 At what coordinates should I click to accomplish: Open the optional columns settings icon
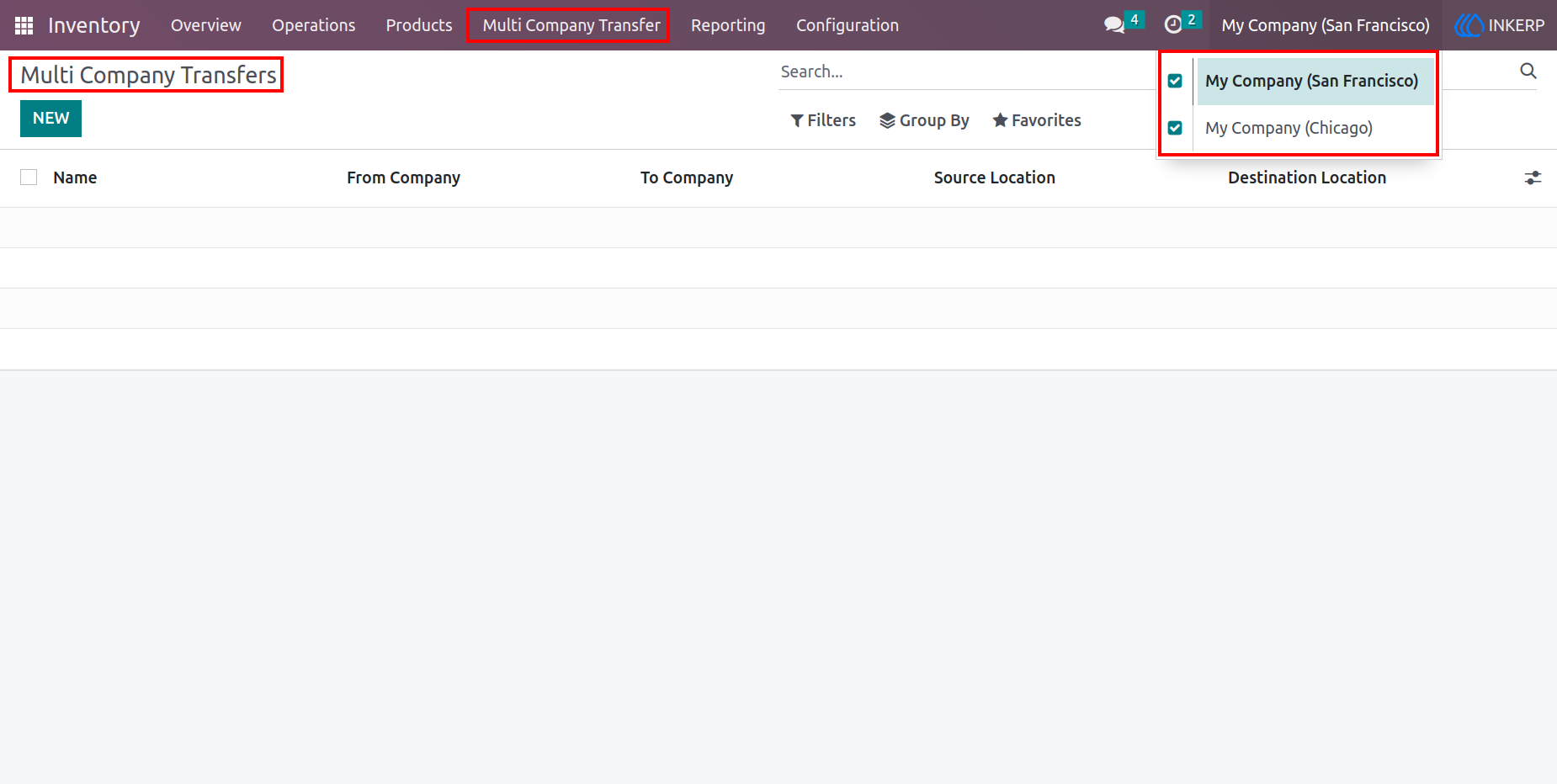tap(1533, 177)
